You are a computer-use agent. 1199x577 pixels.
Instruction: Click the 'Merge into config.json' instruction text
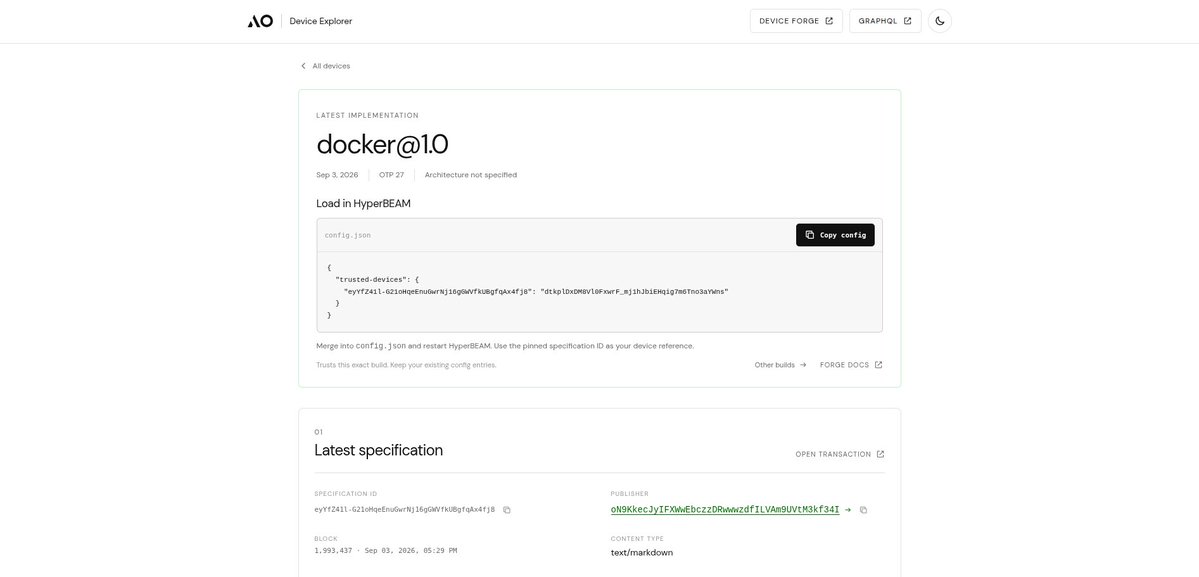tap(505, 346)
